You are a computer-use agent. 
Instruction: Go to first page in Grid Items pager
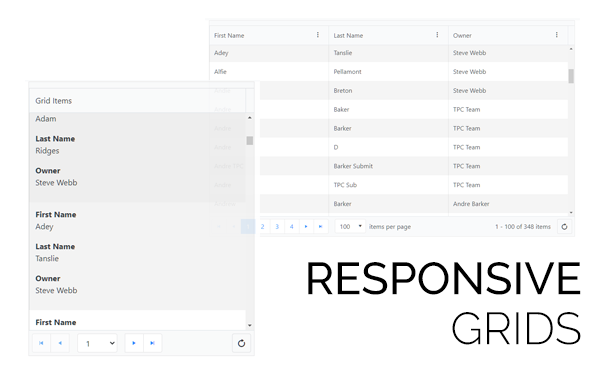pos(41,343)
